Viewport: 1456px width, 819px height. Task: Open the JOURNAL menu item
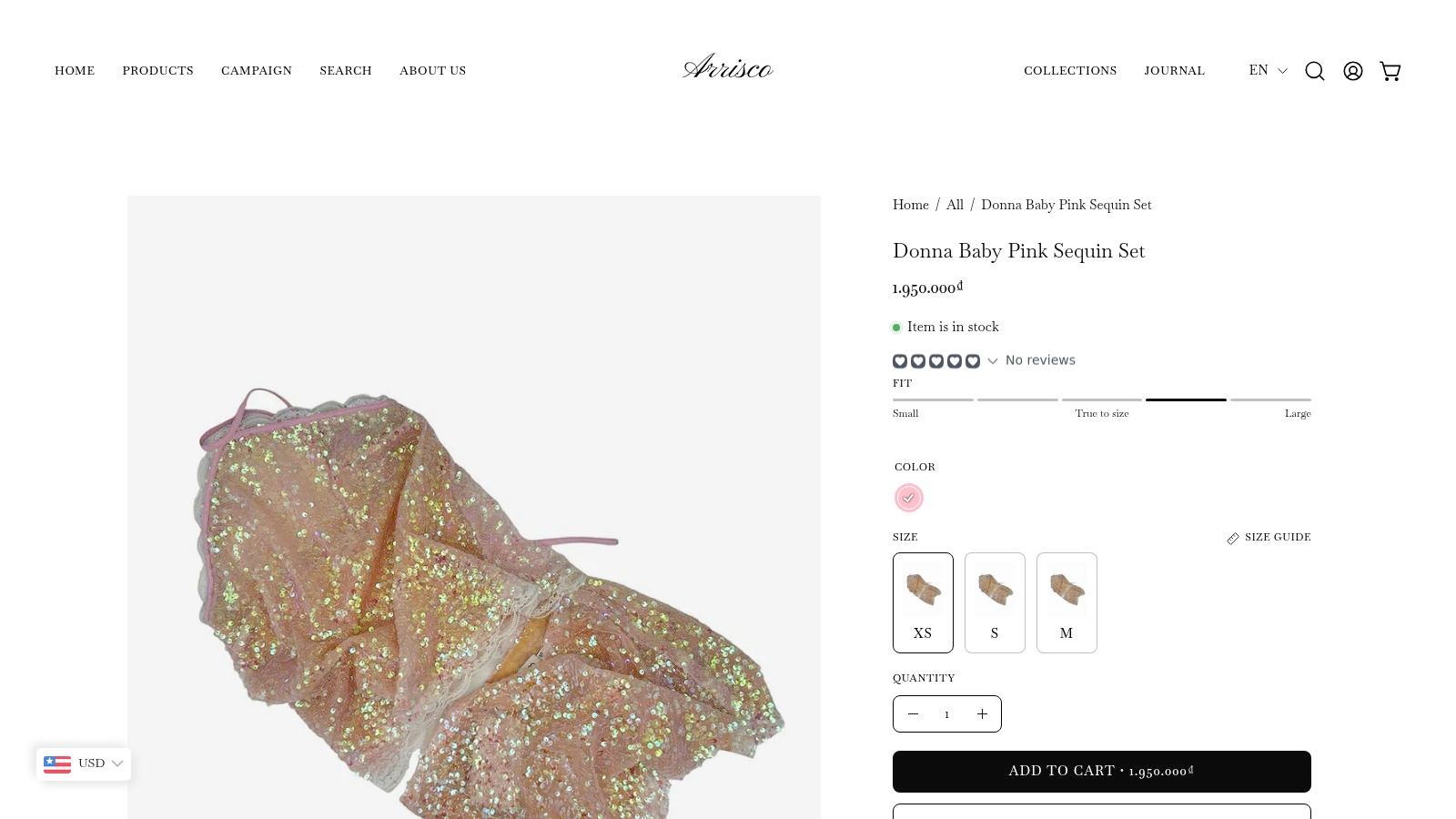coord(1174,70)
